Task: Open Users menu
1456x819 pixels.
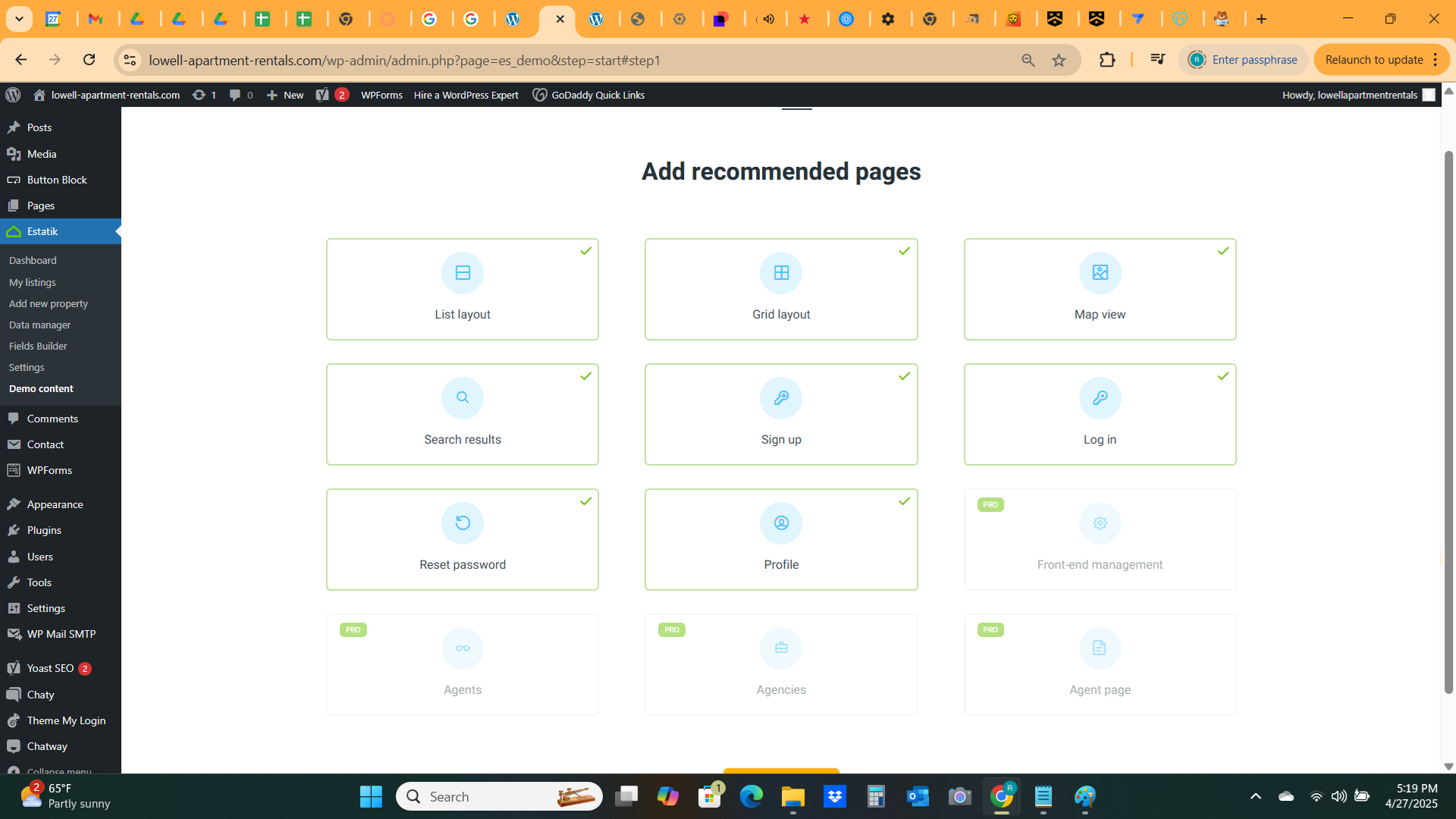Action: click(61, 557)
